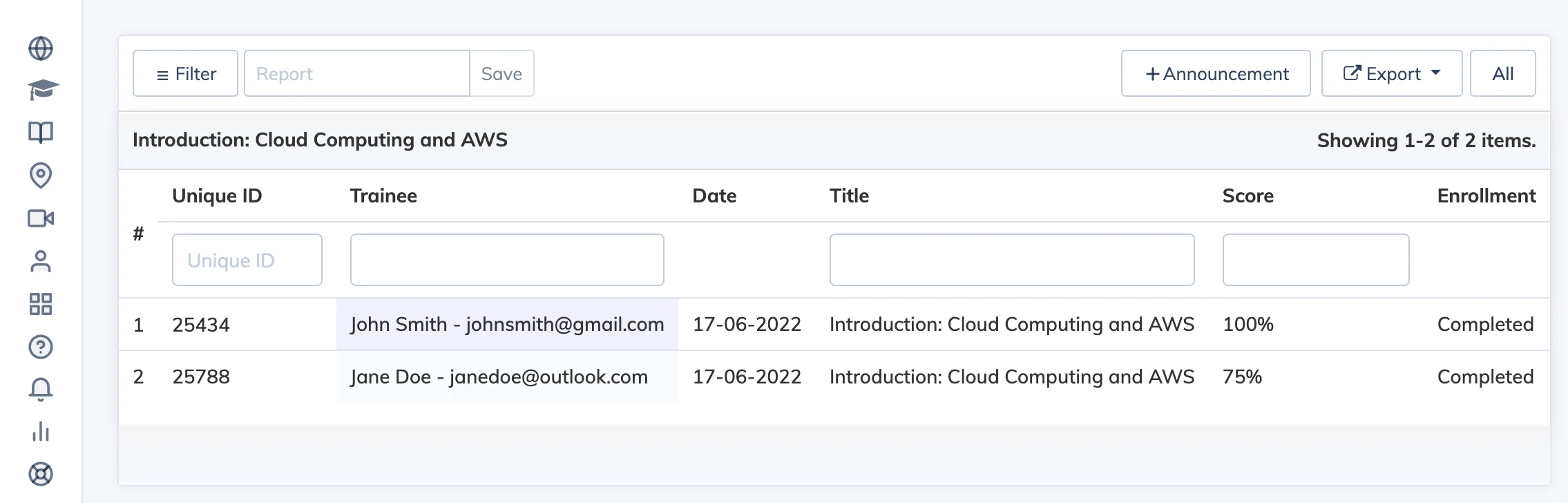Image resolution: width=1568 pixels, height=503 pixels.
Task: Select the open book icon in sidebar
Action: (x=41, y=132)
